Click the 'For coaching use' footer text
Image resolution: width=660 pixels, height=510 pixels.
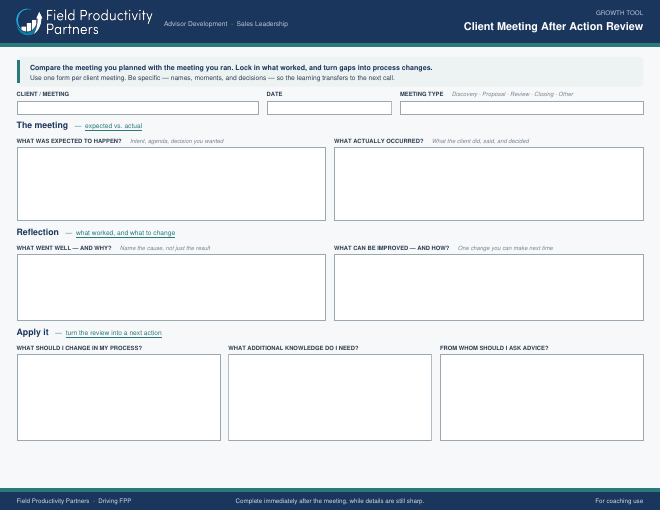[x=619, y=501]
